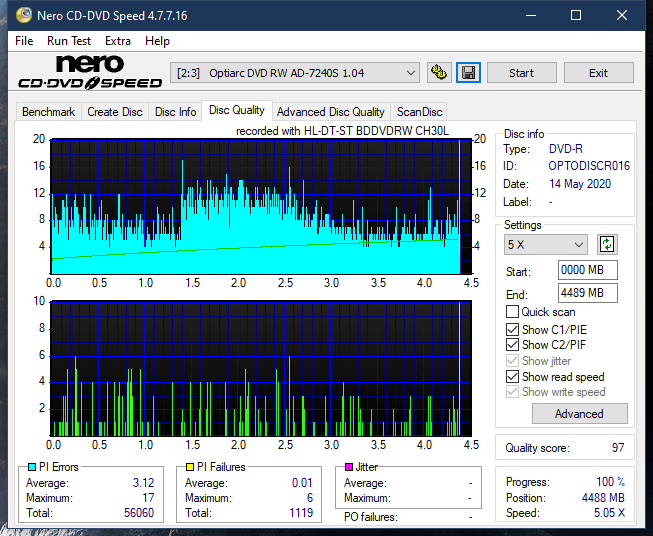Click the yellow PI Failures color swatch
653x536 pixels.
[190, 467]
